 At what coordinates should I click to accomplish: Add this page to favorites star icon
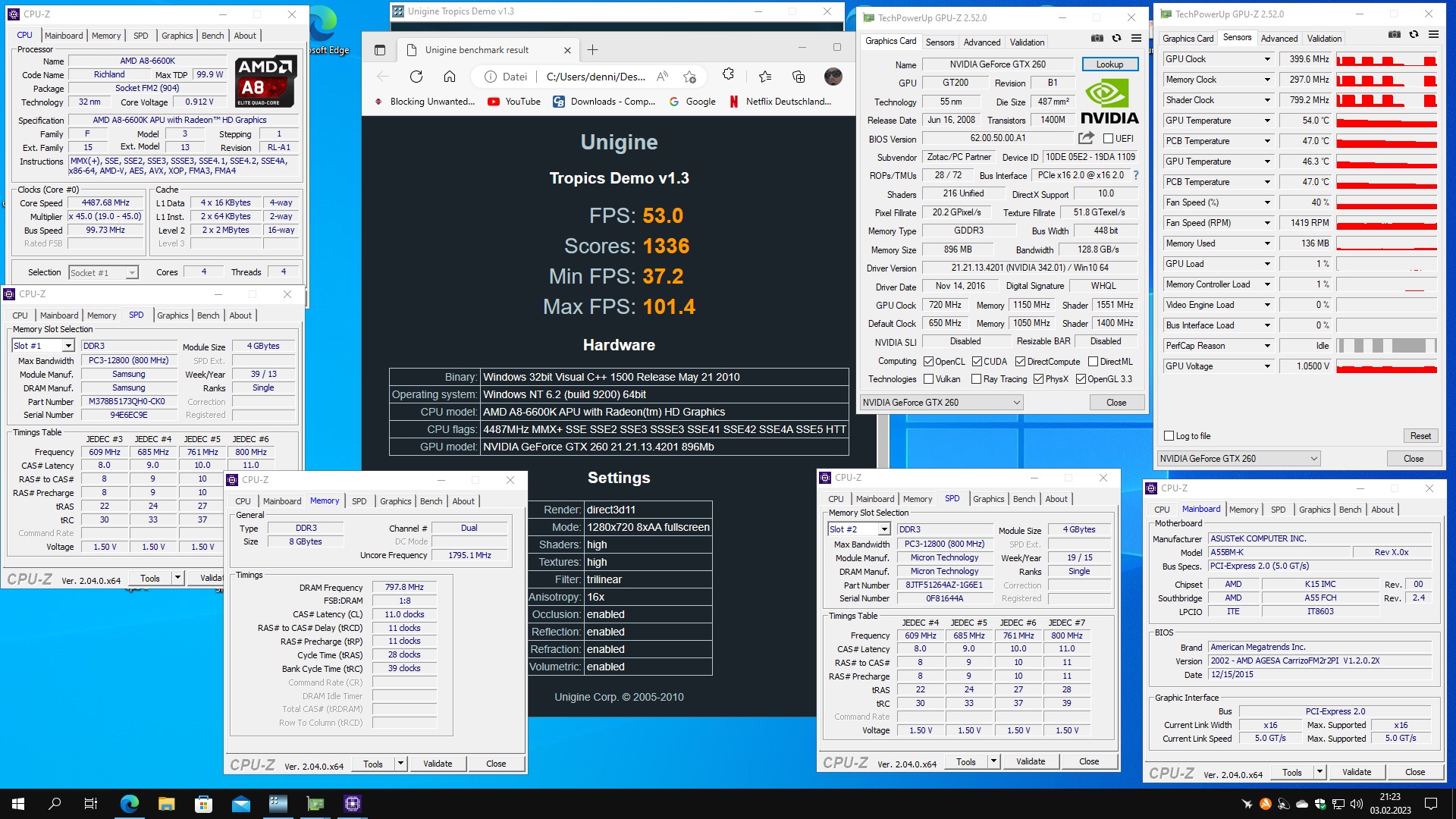pyautogui.click(x=689, y=77)
